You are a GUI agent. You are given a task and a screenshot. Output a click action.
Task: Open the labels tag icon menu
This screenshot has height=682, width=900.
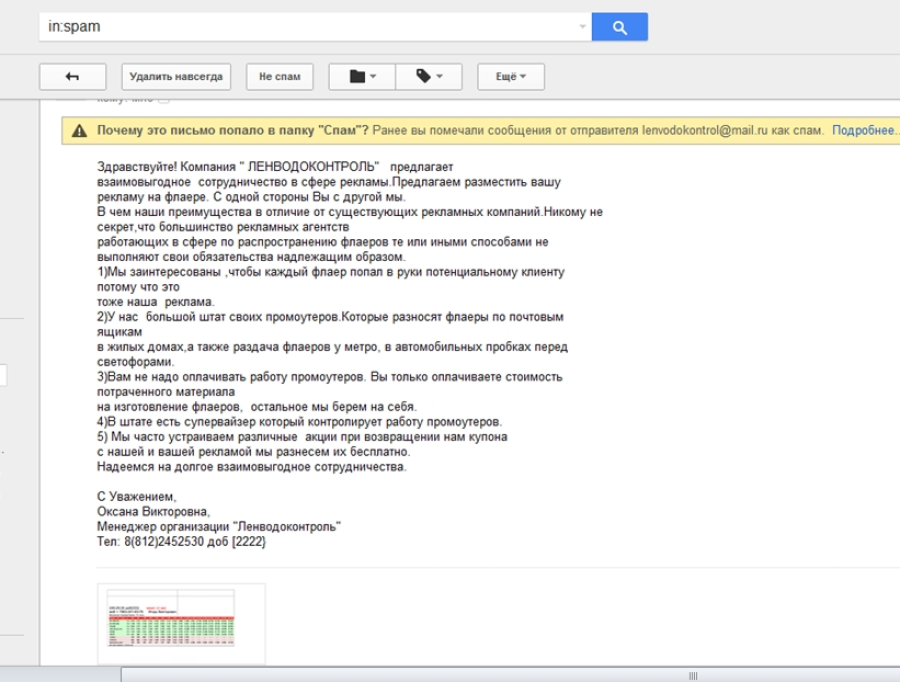coord(429,76)
